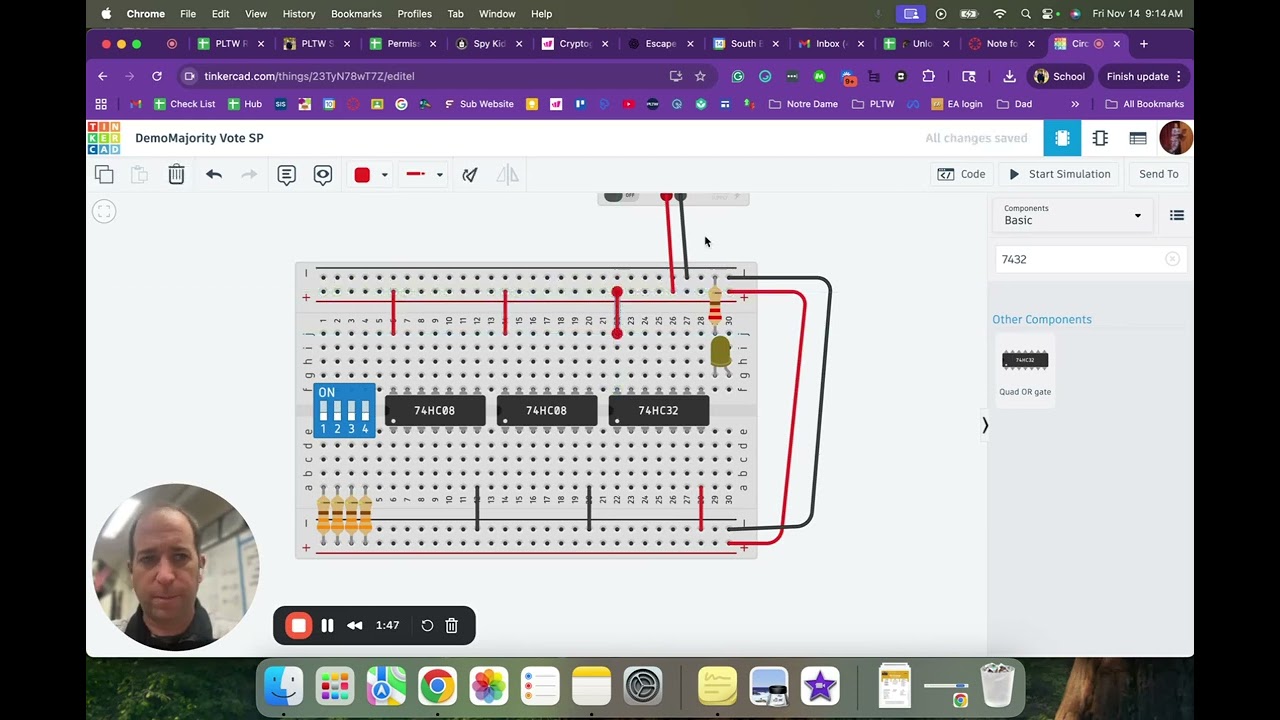Clear the component search text
The image size is (1280, 720).
click(x=1172, y=259)
